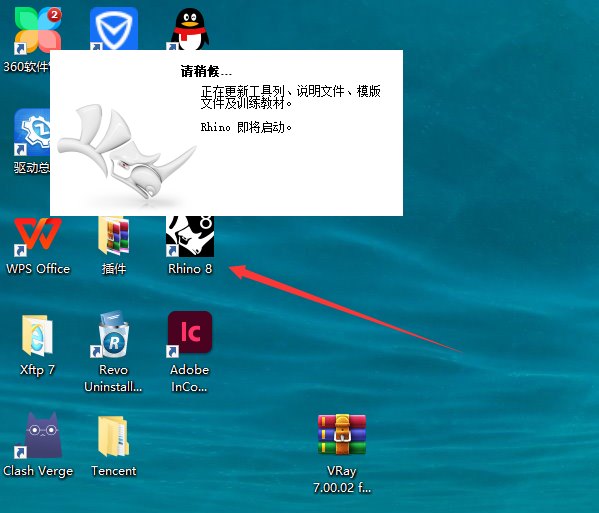Viewport: 599px width, 513px height.
Task: Open the Xftp 7 folder icon
Action: [37, 335]
